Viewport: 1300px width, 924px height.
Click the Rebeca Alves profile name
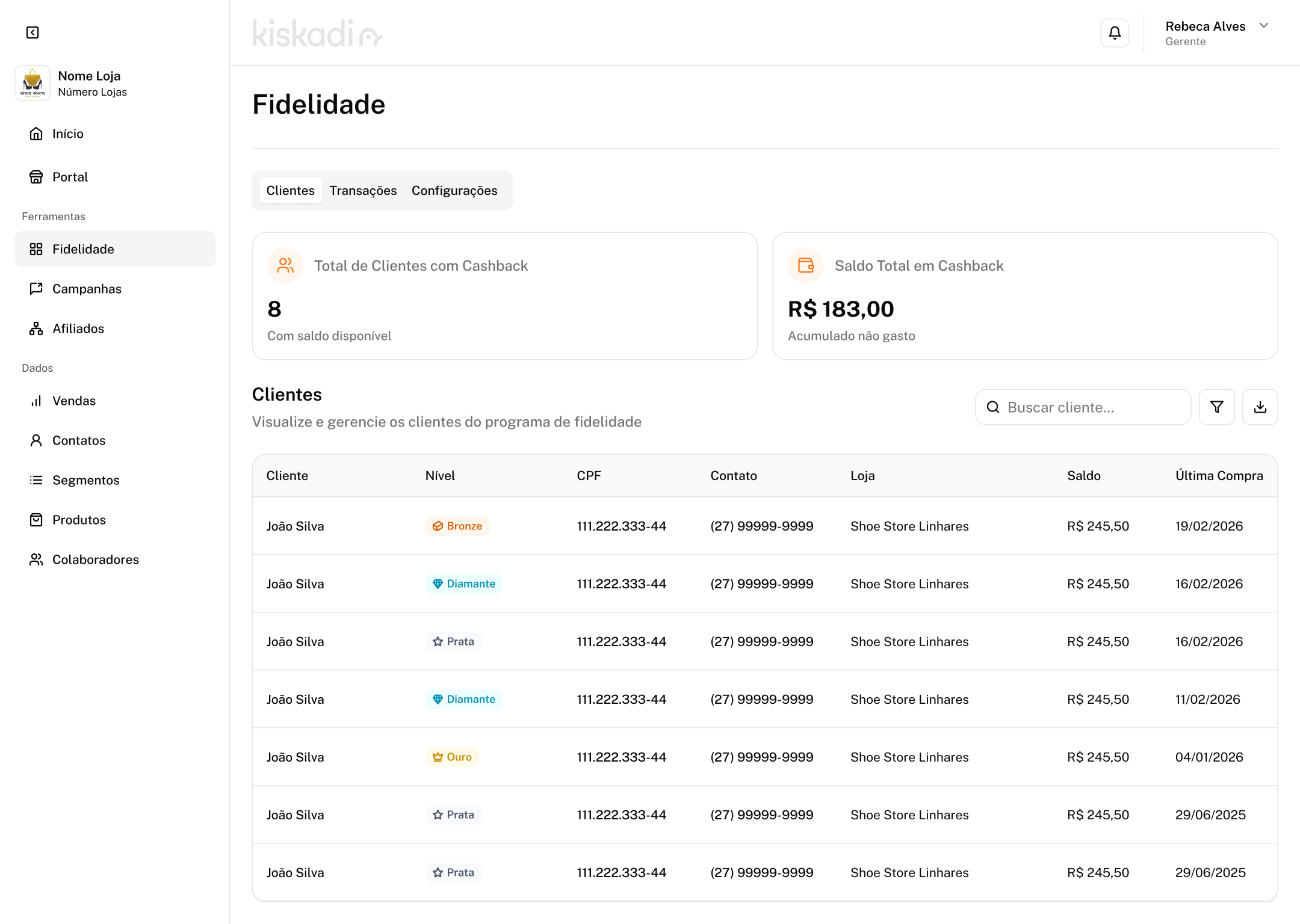[1205, 26]
